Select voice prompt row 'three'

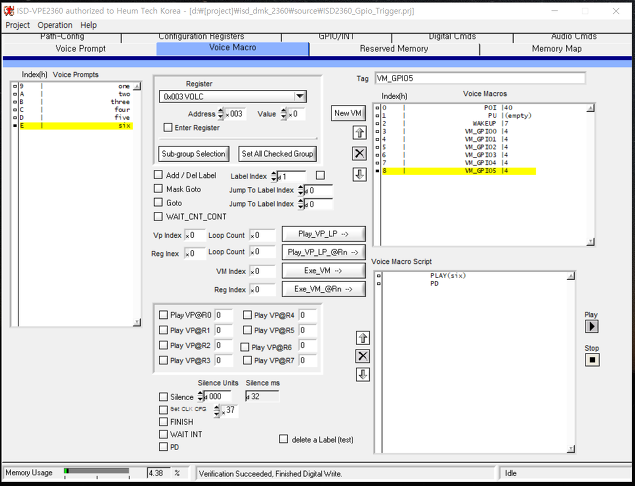(x=76, y=102)
